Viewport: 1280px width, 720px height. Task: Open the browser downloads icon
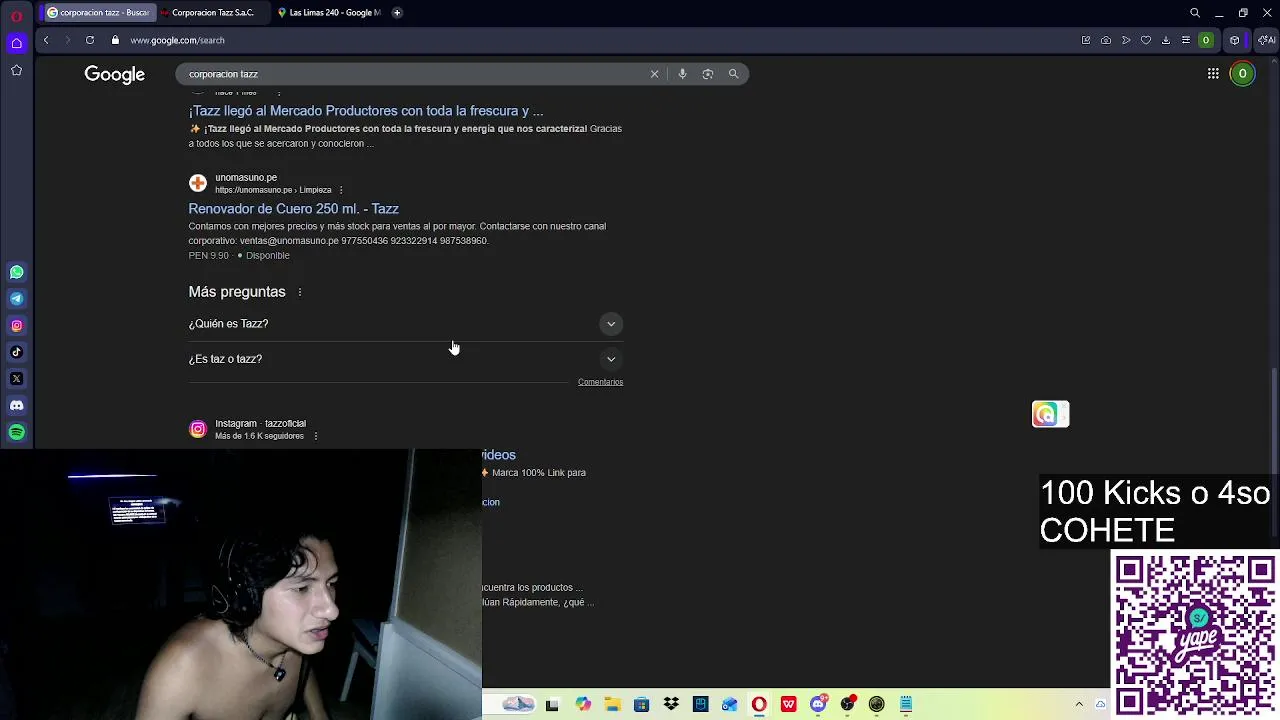coord(1166,40)
